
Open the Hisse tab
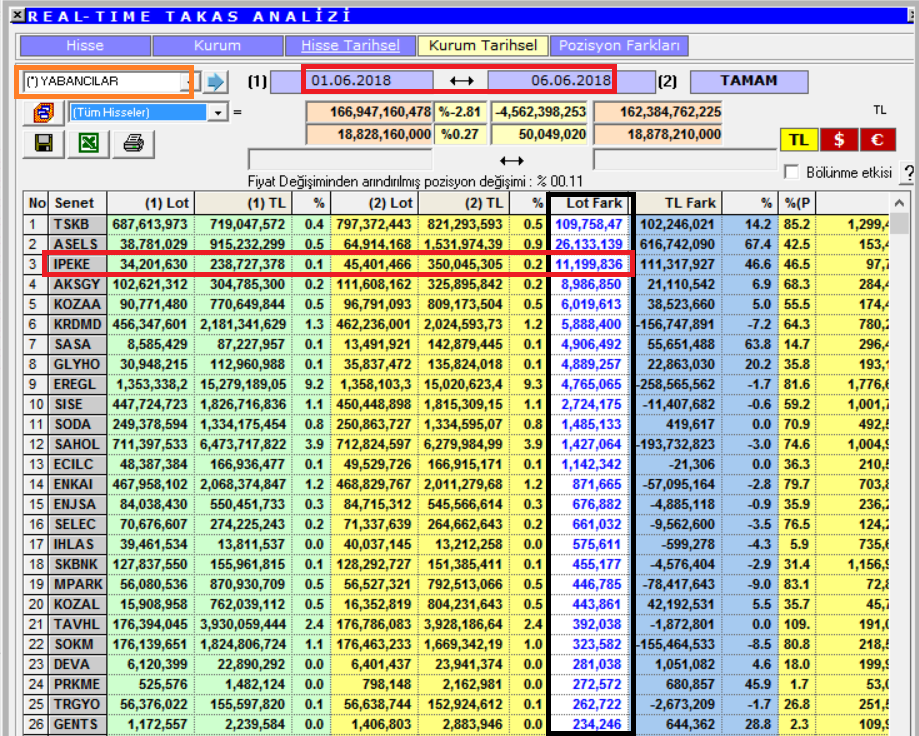[85, 46]
